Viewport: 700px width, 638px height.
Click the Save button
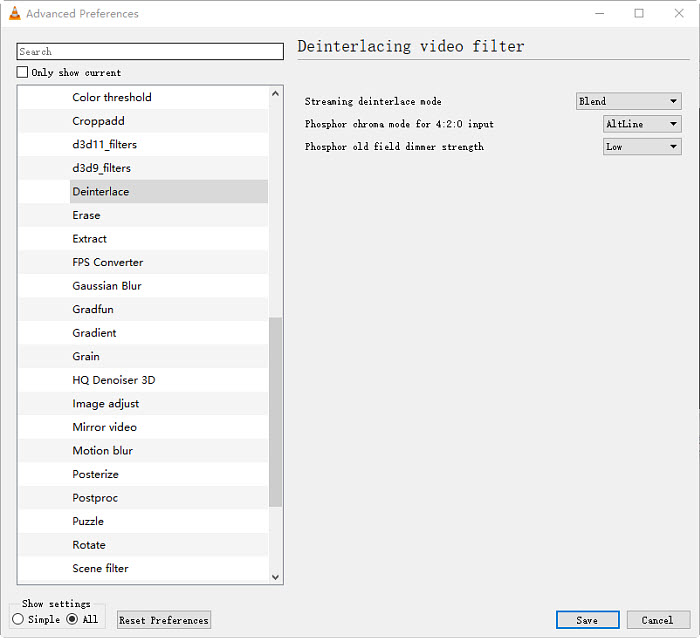click(588, 620)
